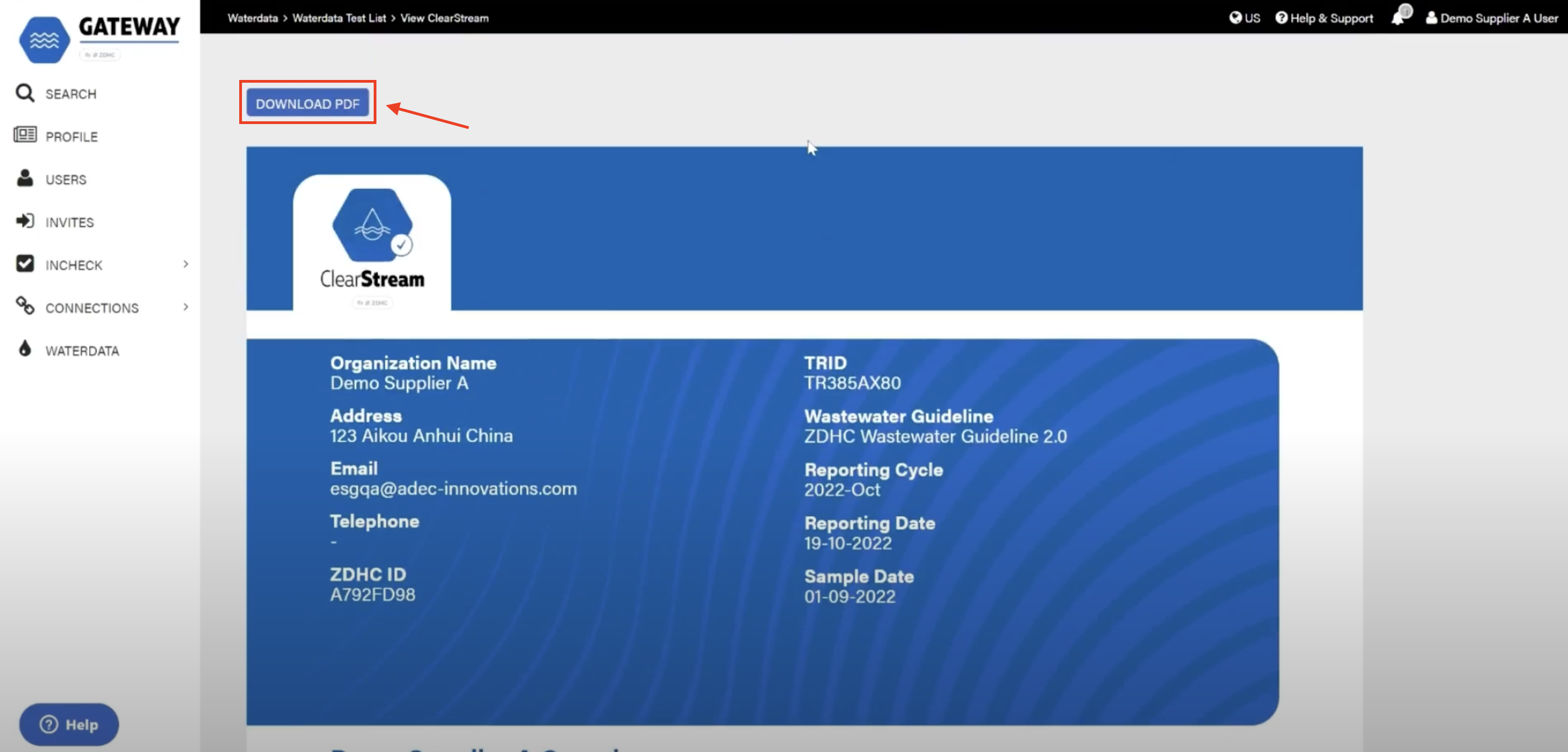1568x752 pixels.
Task: Click the InCheck checkmark icon
Action: [25, 264]
